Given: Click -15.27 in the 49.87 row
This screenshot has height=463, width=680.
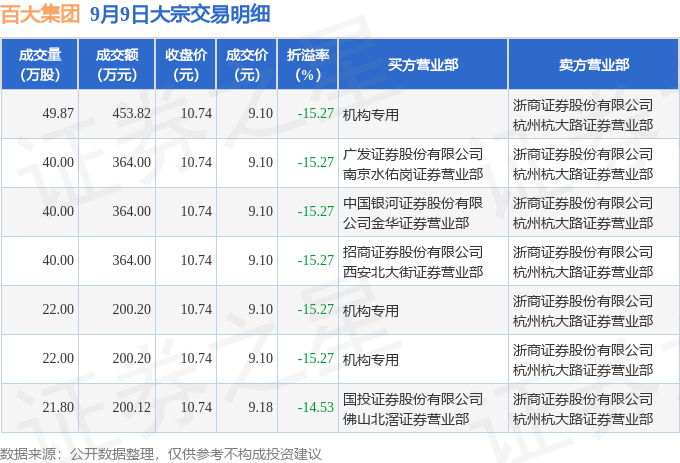Looking at the screenshot, I should (316, 114).
